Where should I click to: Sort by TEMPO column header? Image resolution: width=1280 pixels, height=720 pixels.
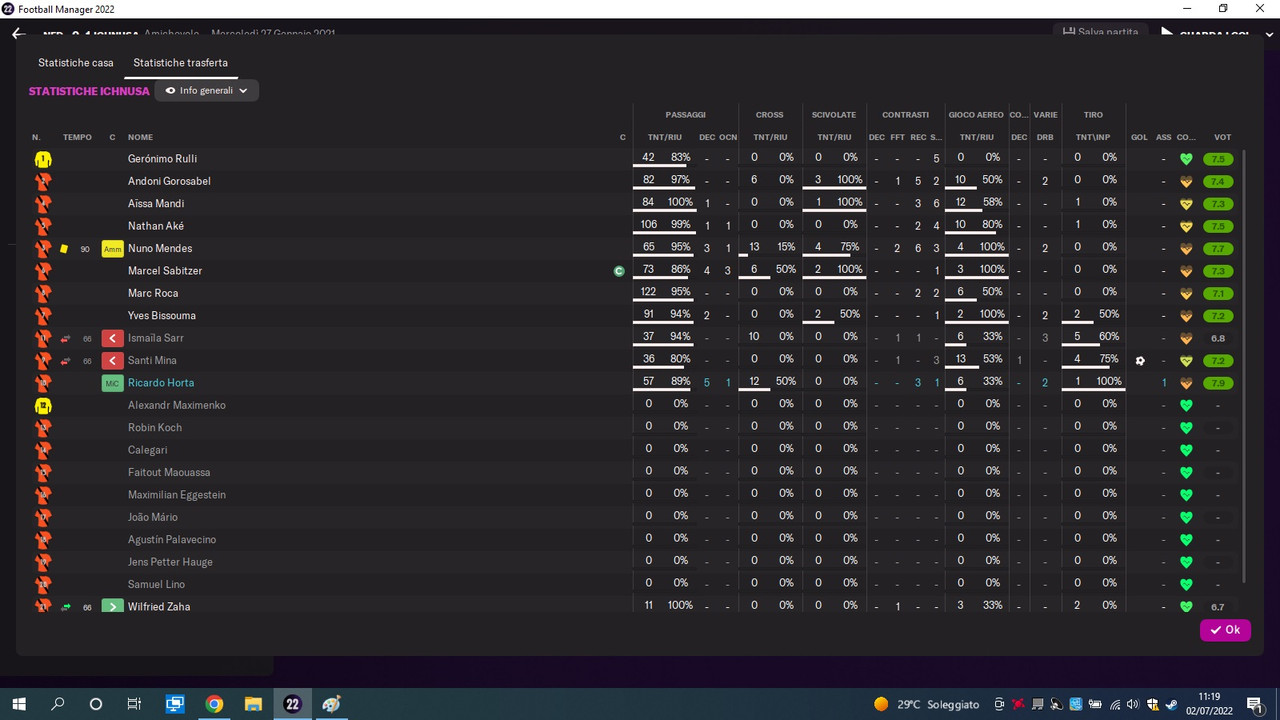click(77, 137)
